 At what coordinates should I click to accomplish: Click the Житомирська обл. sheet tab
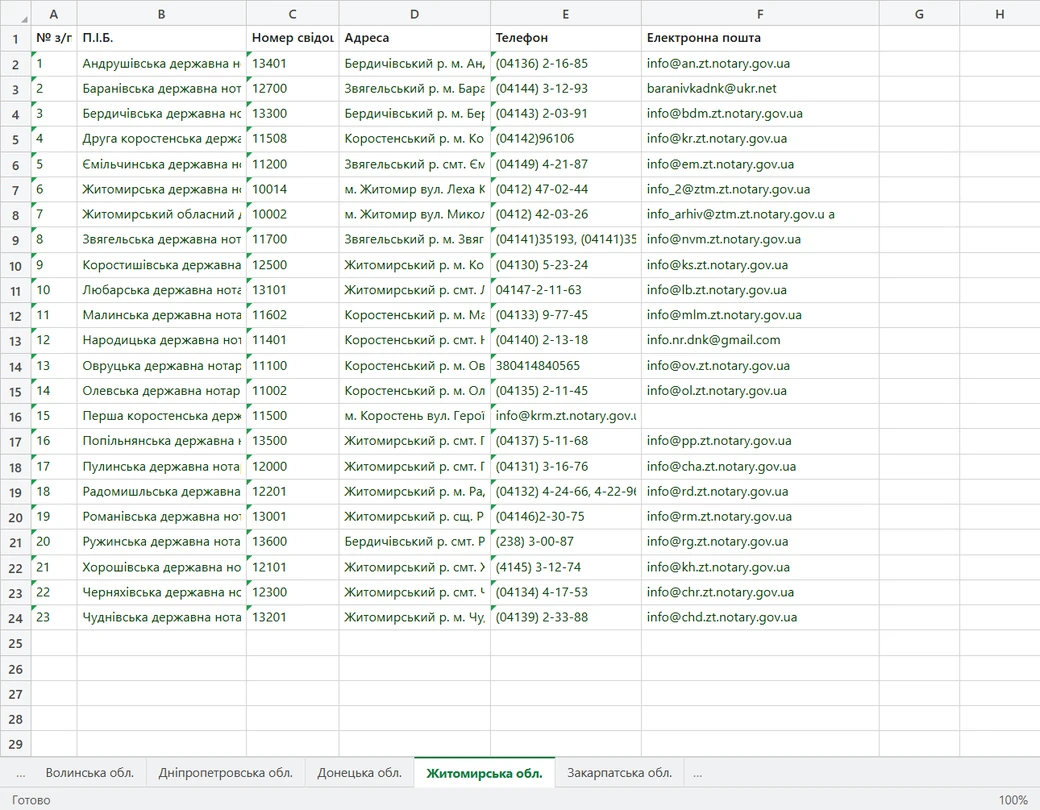coord(484,773)
